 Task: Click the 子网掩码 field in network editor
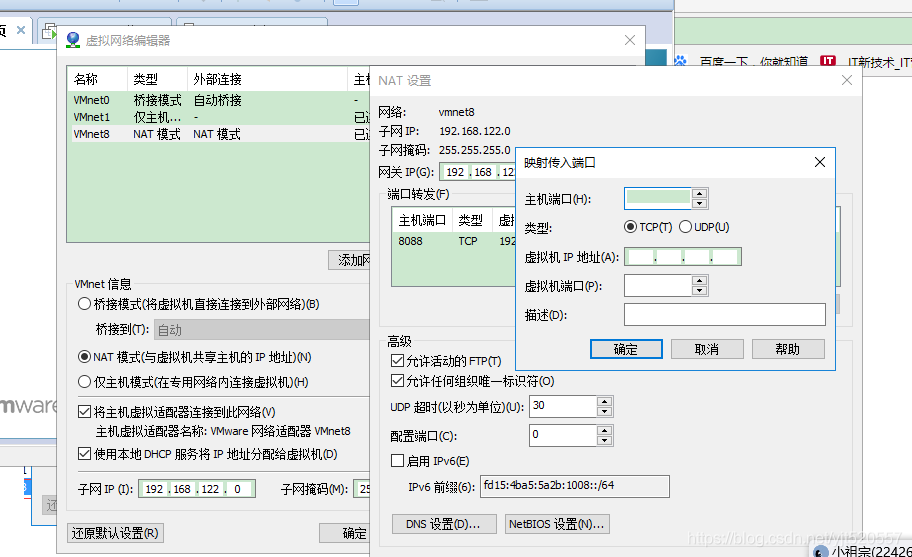click(x=362, y=489)
